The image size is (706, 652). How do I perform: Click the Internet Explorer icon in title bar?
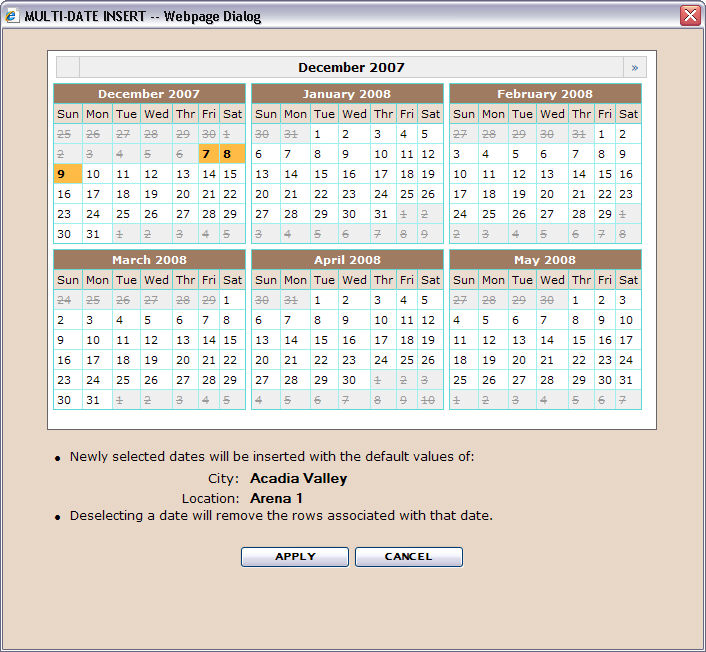[x=11, y=16]
